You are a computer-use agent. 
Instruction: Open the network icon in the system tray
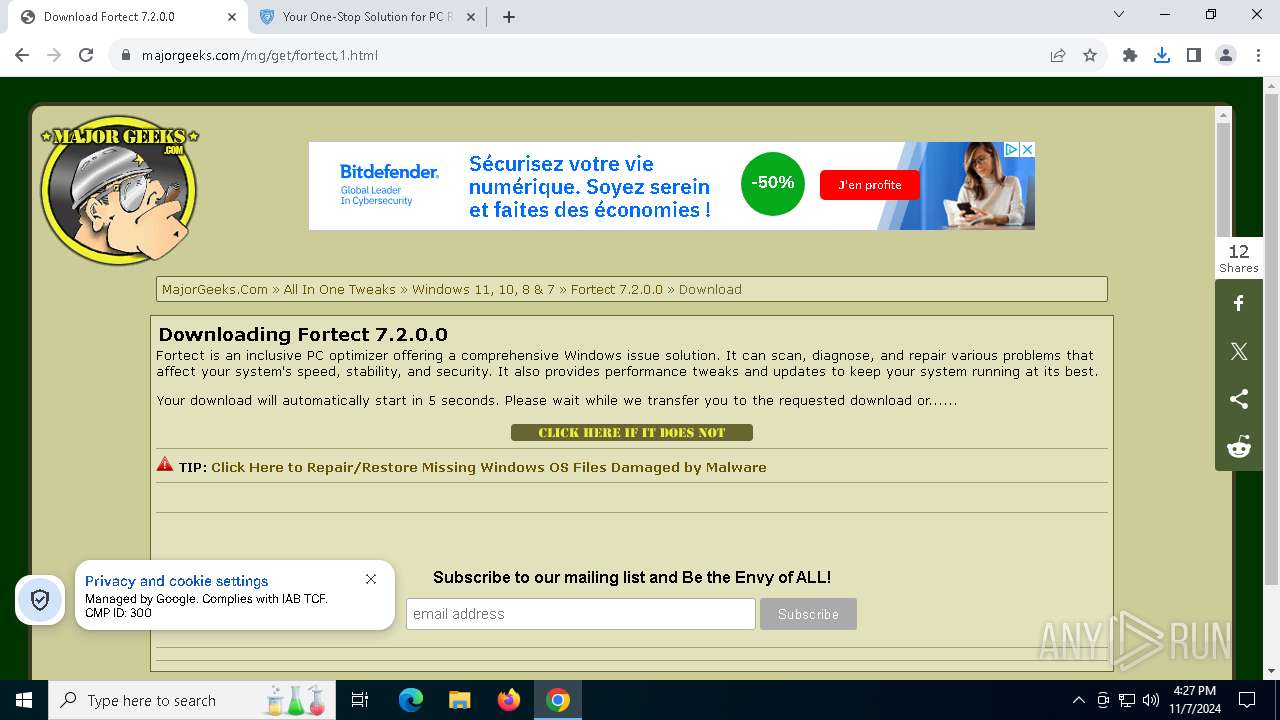pos(1127,700)
